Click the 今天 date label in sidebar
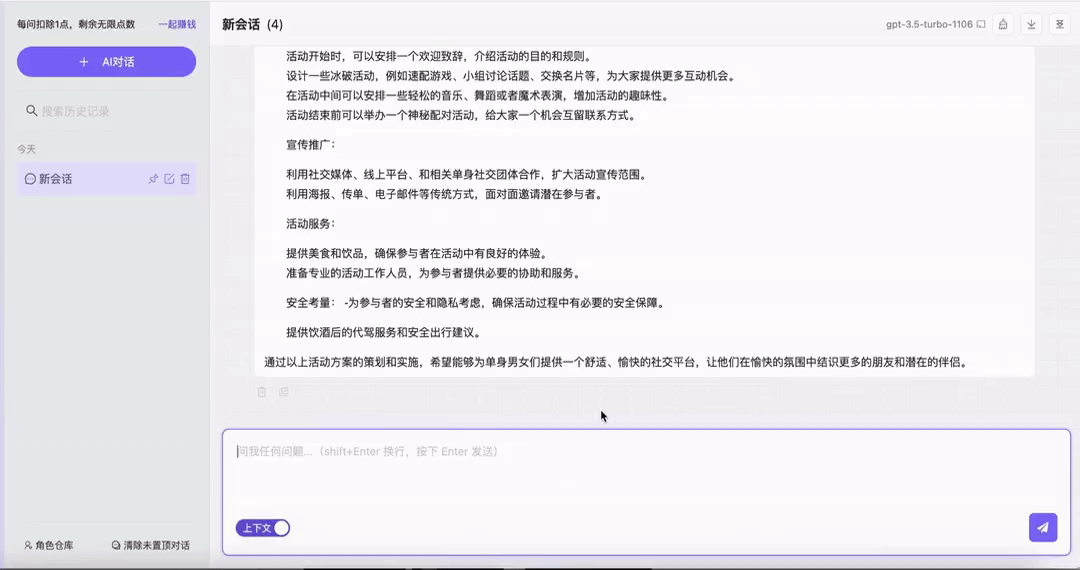The width and height of the screenshot is (1080, 570). 26,149
